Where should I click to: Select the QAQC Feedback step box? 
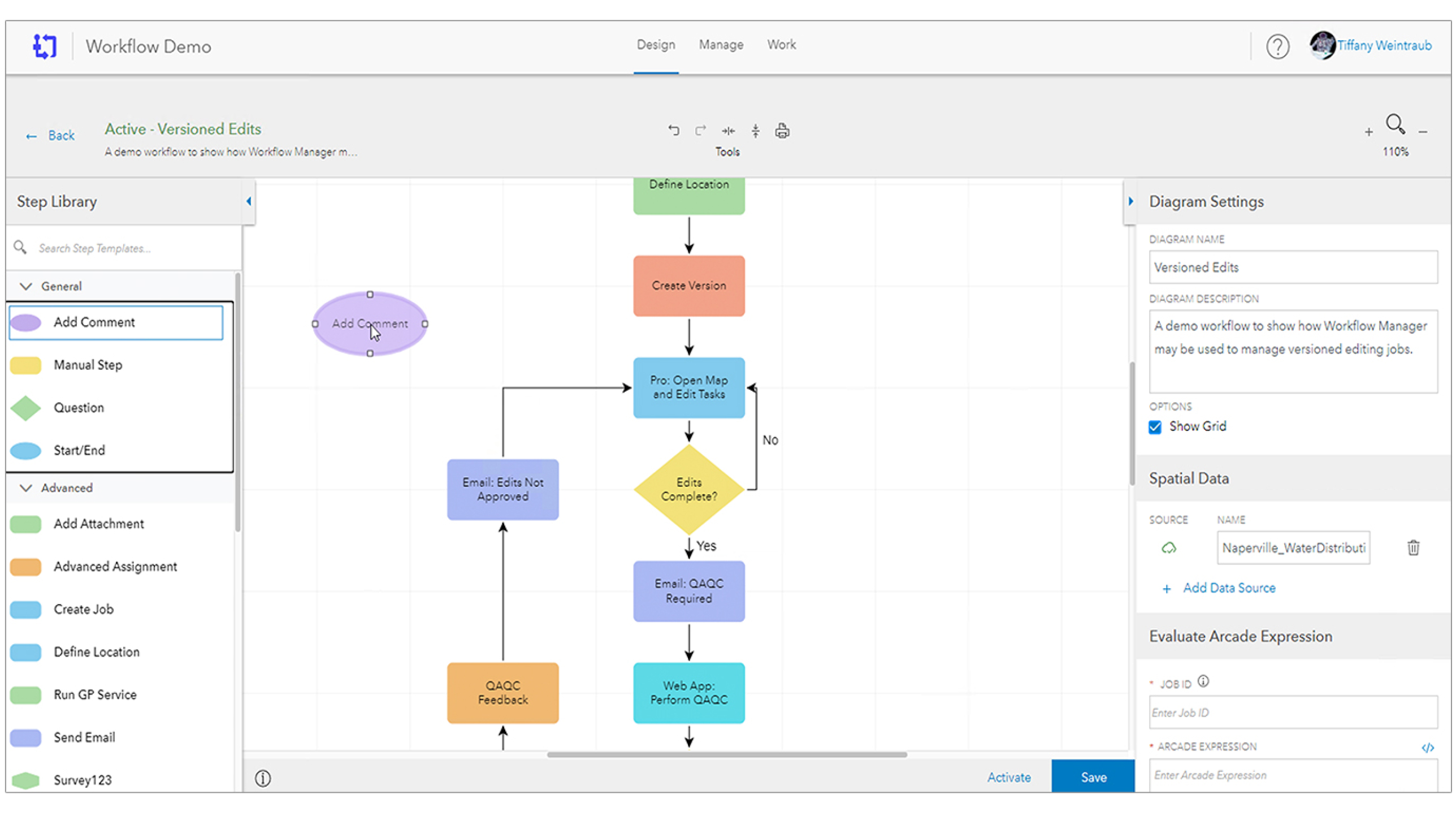point(503,693)
